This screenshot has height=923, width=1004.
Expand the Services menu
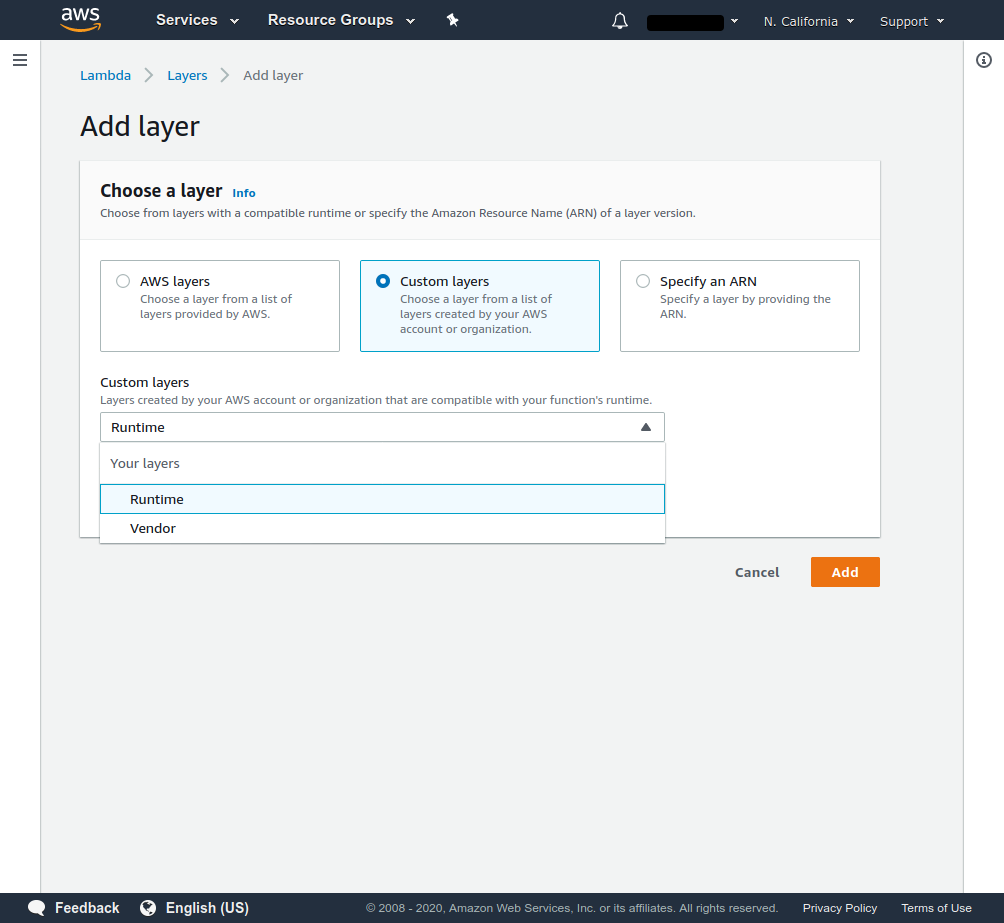pos(197,20)
